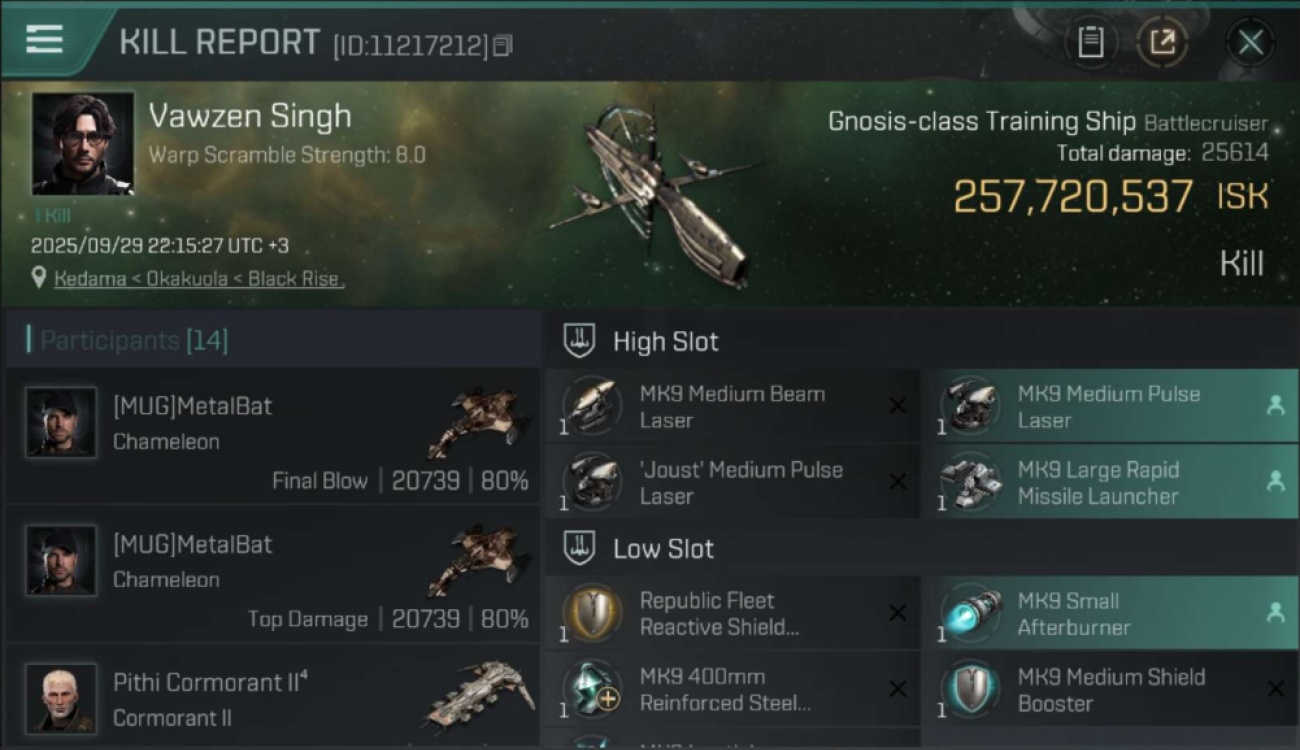Select the 'Joust' Medium Pulse Laser icon
The image size is (1300, 750).
590,481
